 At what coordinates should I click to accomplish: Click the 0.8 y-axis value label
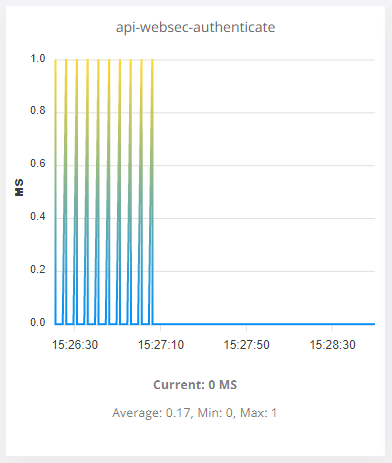coord(38,110)
